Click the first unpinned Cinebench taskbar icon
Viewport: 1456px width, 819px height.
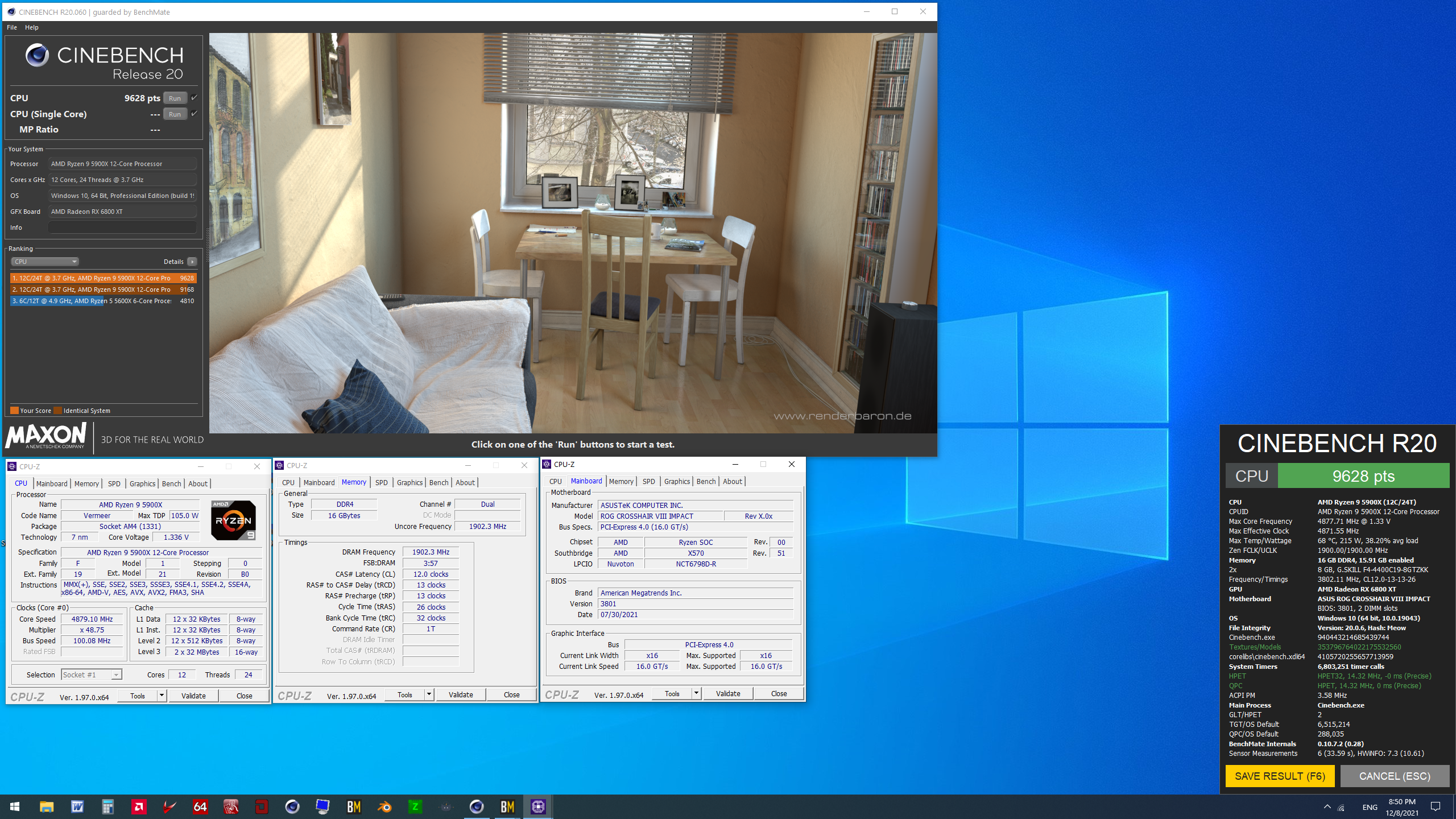pos(292,806)
